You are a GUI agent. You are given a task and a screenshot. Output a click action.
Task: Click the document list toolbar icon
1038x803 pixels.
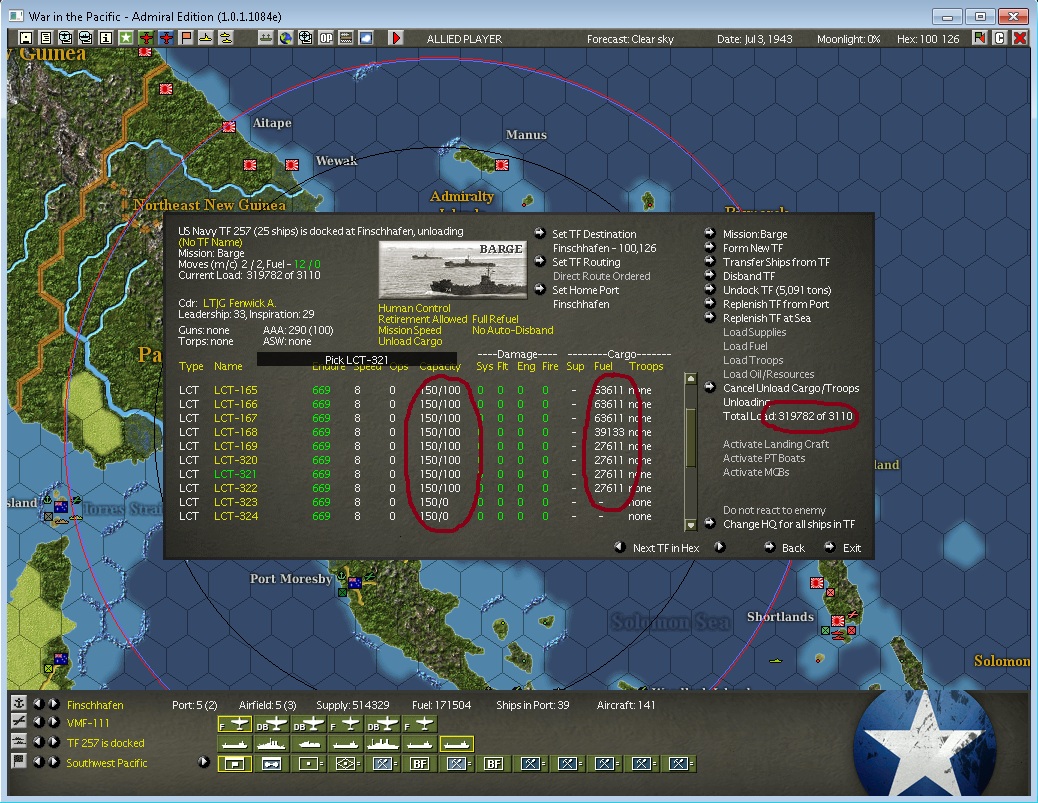point(45,38)
